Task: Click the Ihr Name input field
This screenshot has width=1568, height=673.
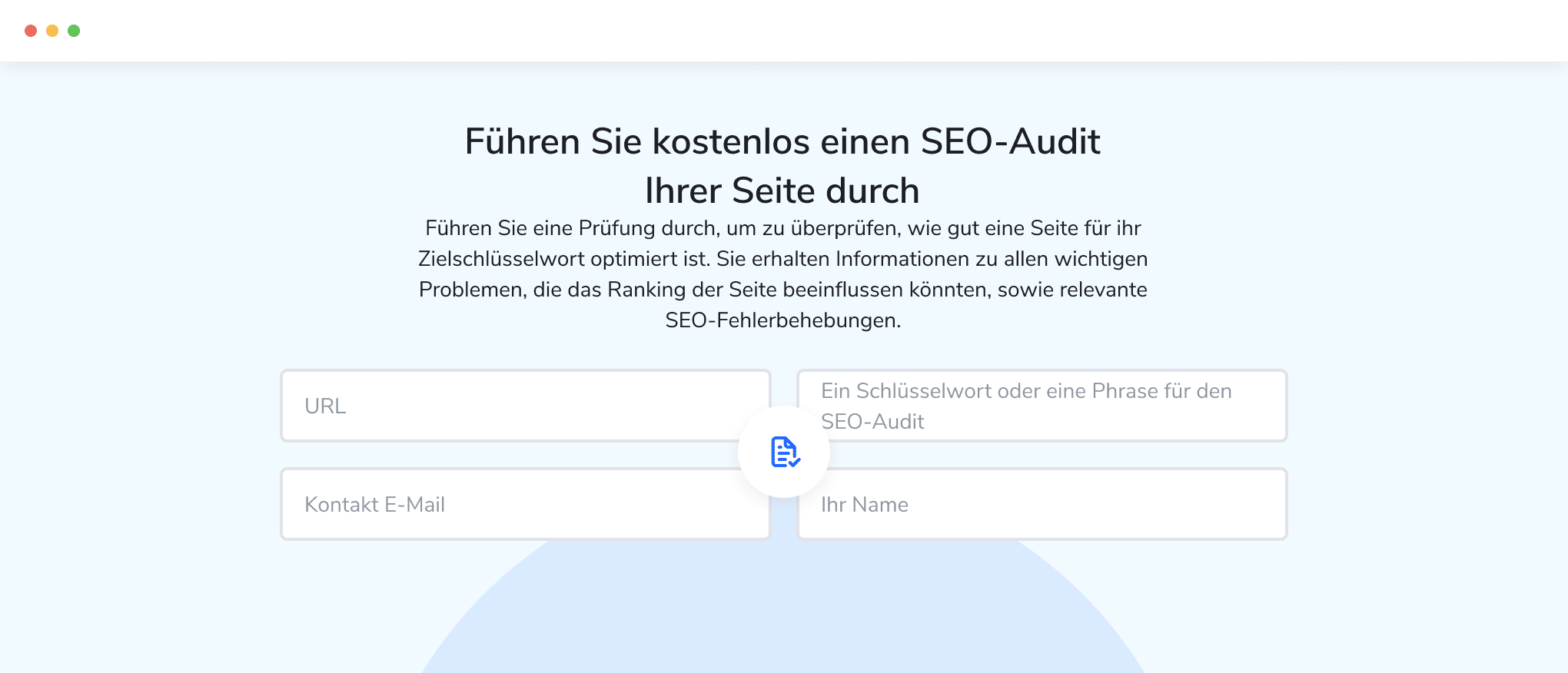Action: pos(1041,504)
